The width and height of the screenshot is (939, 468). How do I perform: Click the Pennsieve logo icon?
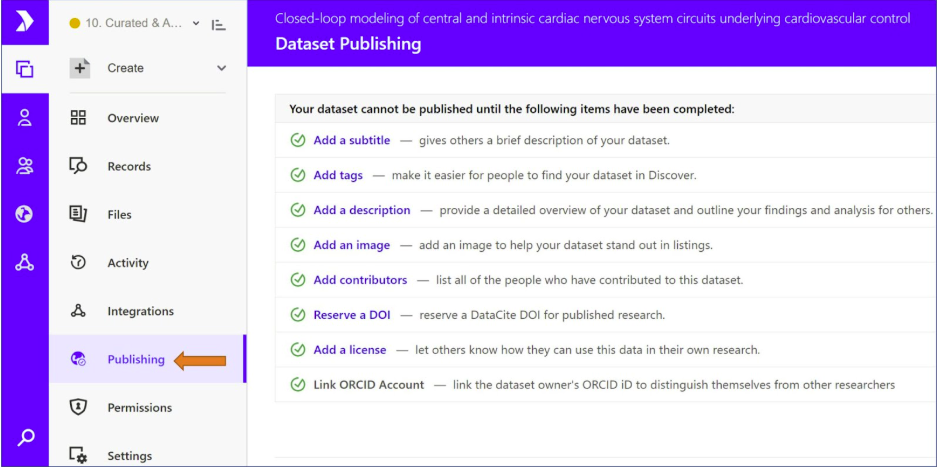point(25,22)
